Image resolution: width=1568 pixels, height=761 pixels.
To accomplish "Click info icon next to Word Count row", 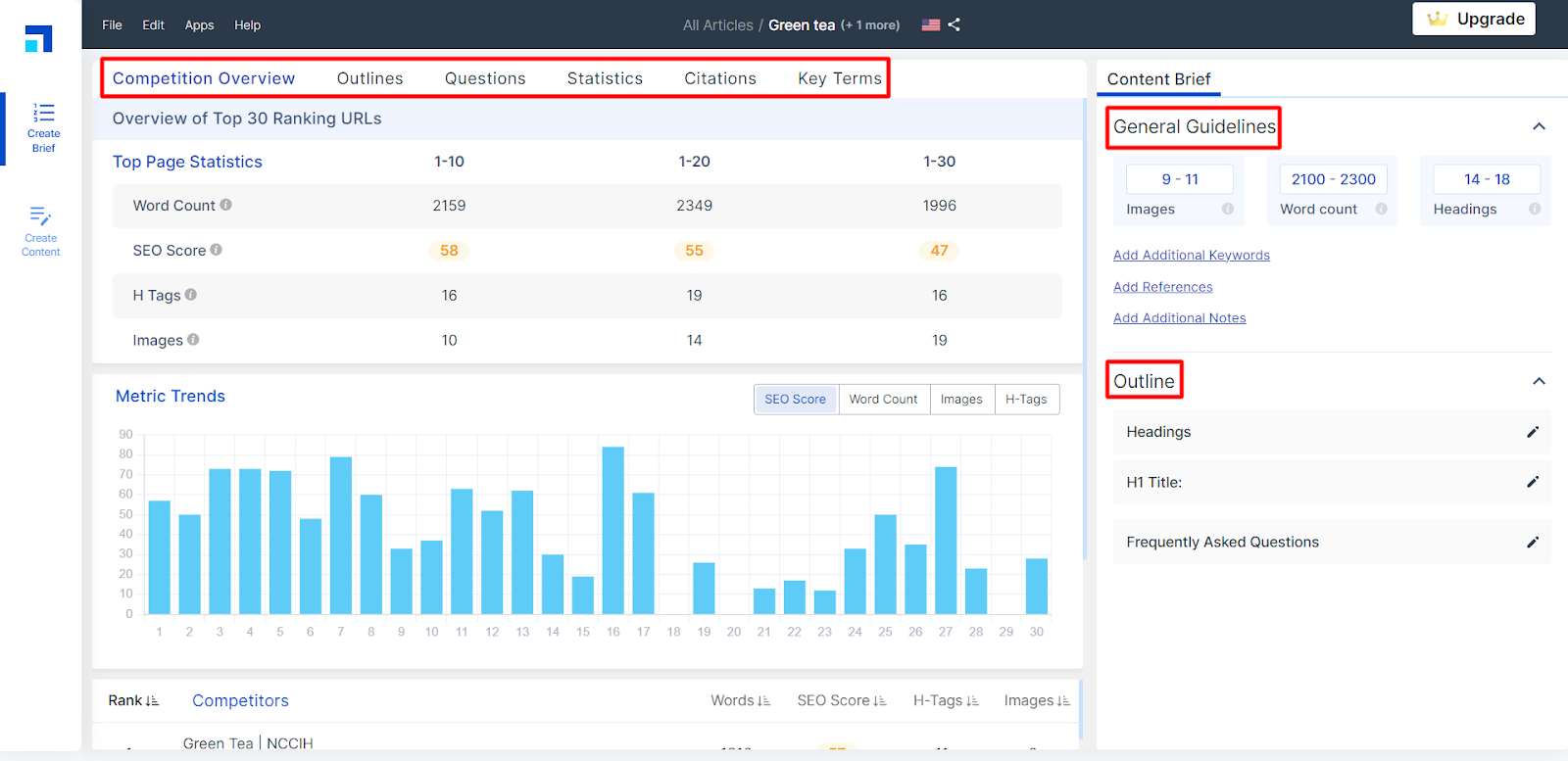I will point(226,205).
